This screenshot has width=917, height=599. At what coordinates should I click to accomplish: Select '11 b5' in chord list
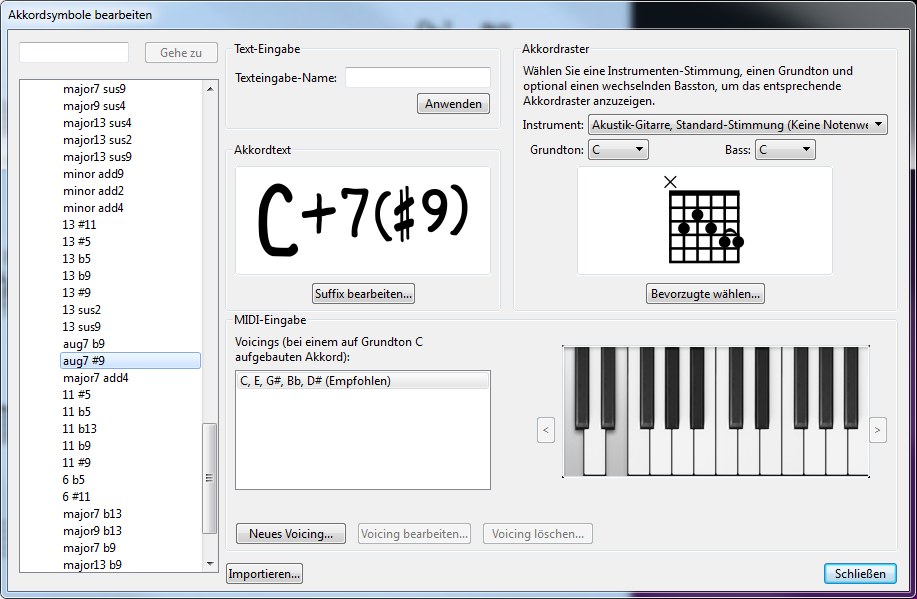[x=77, y=411]
